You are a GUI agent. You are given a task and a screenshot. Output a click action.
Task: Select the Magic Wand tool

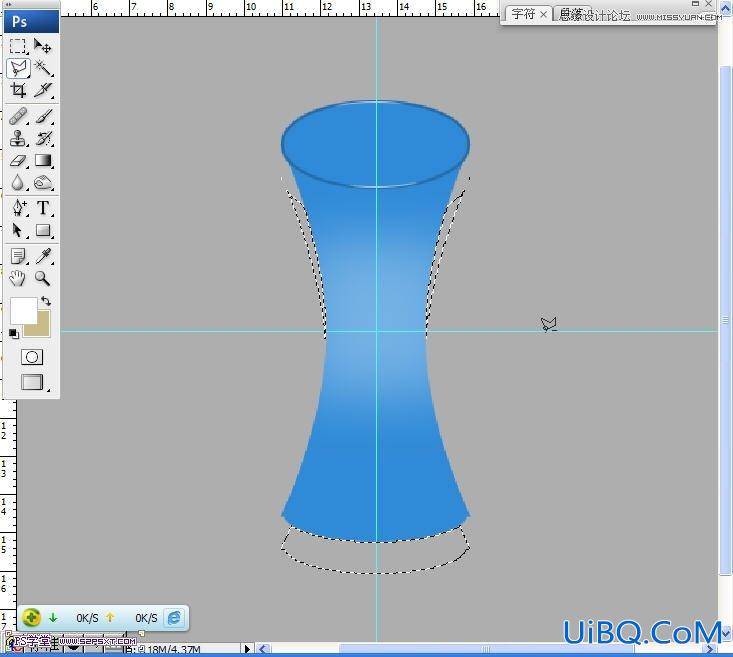(43, 68)
